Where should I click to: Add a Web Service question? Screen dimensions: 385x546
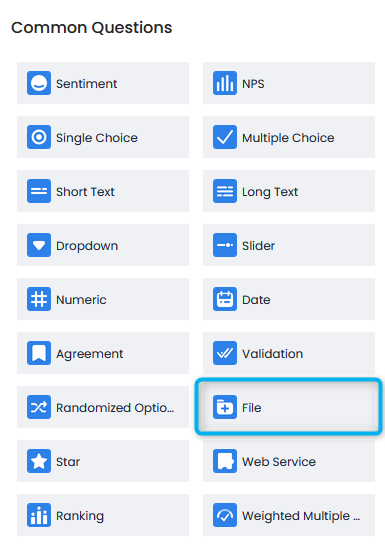[289, 461]
